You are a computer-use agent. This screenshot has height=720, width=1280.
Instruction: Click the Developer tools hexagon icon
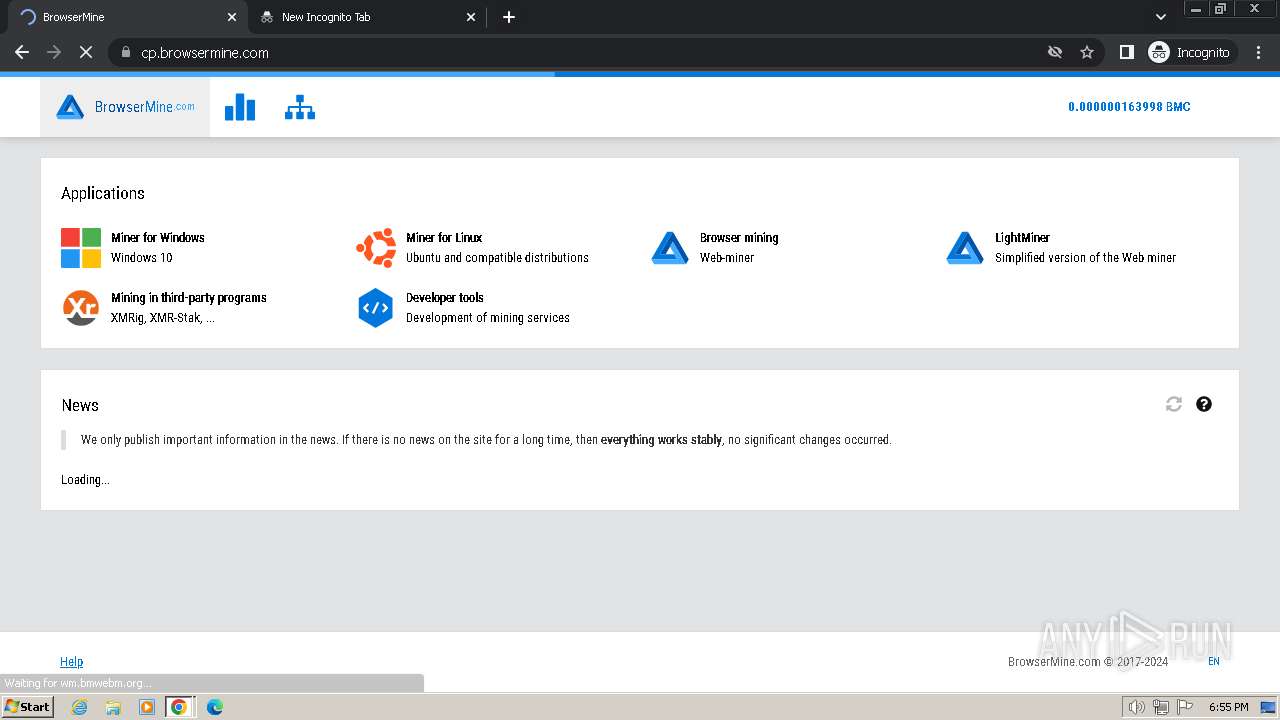point(376,308)
